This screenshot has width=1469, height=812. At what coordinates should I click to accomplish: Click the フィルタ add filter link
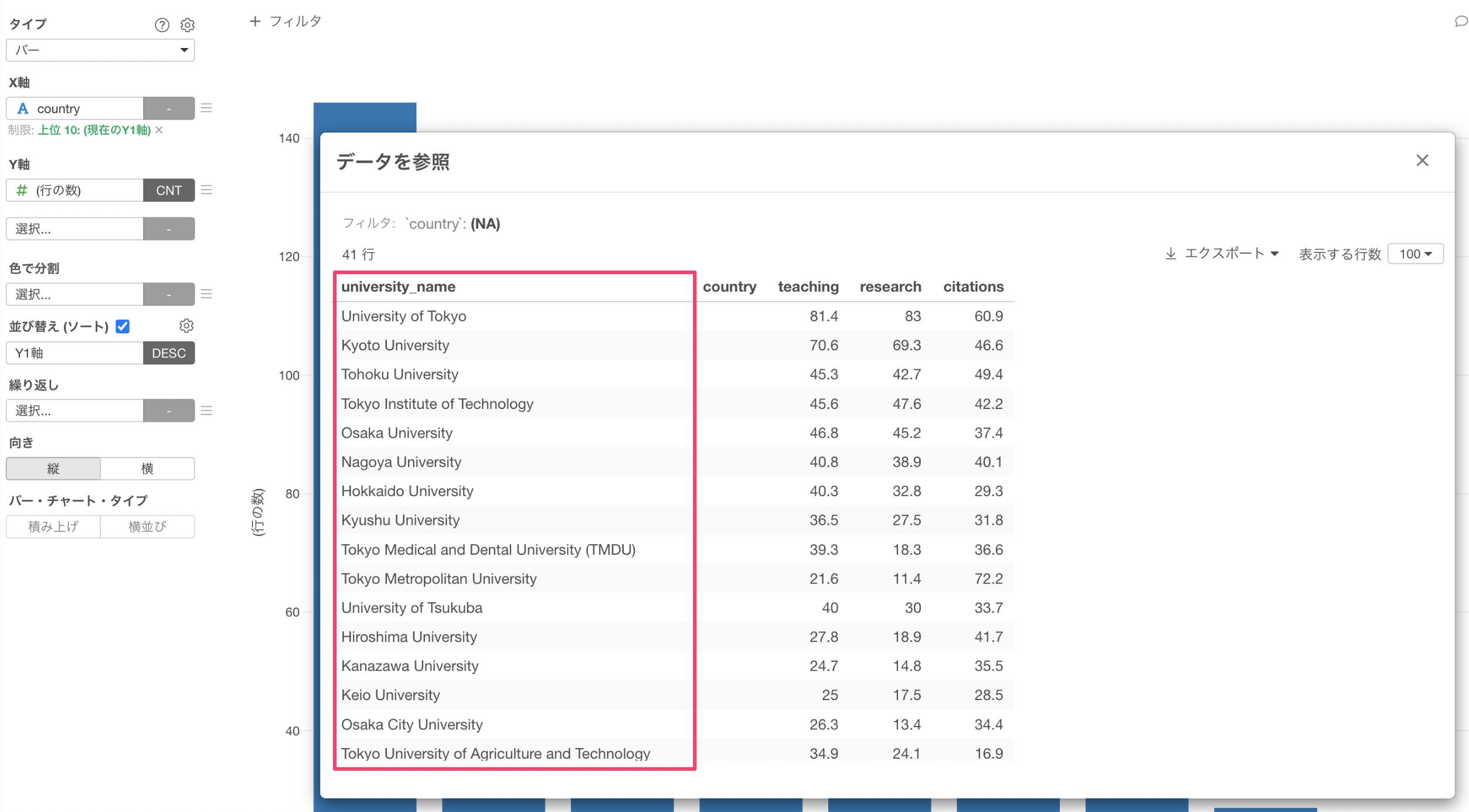coord(295,21)
